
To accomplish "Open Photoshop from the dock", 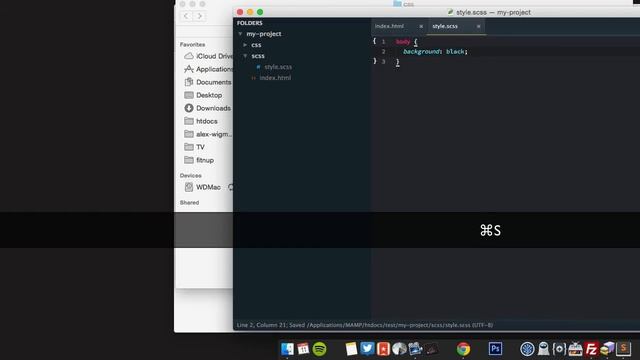I will (495, 349).
